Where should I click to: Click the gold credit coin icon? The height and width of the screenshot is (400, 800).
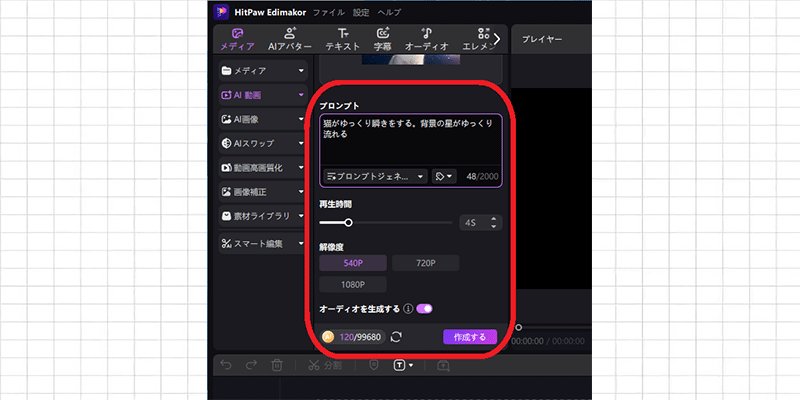point(328,337)
